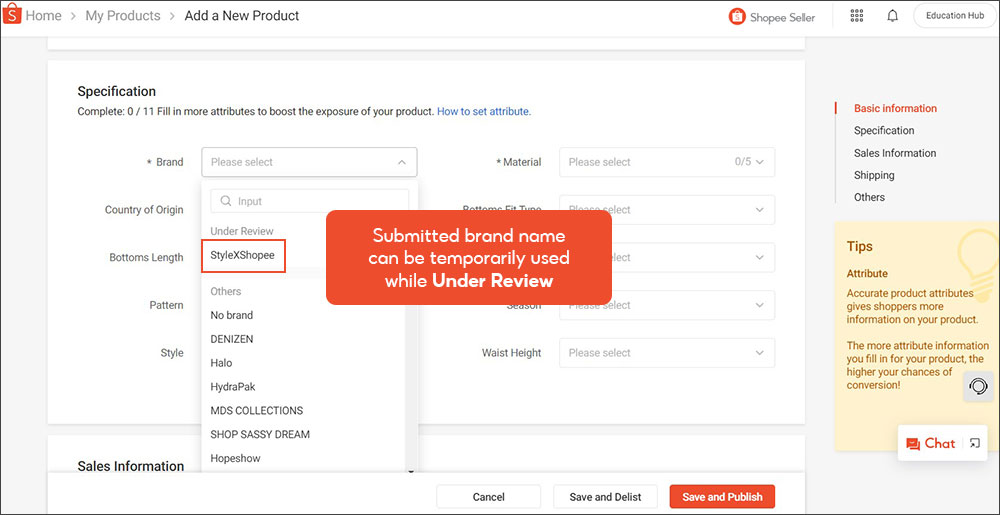The width and height of the screenshot is (1000, 515).
Task: Open the apps grid menu icon
Action: 857,16
